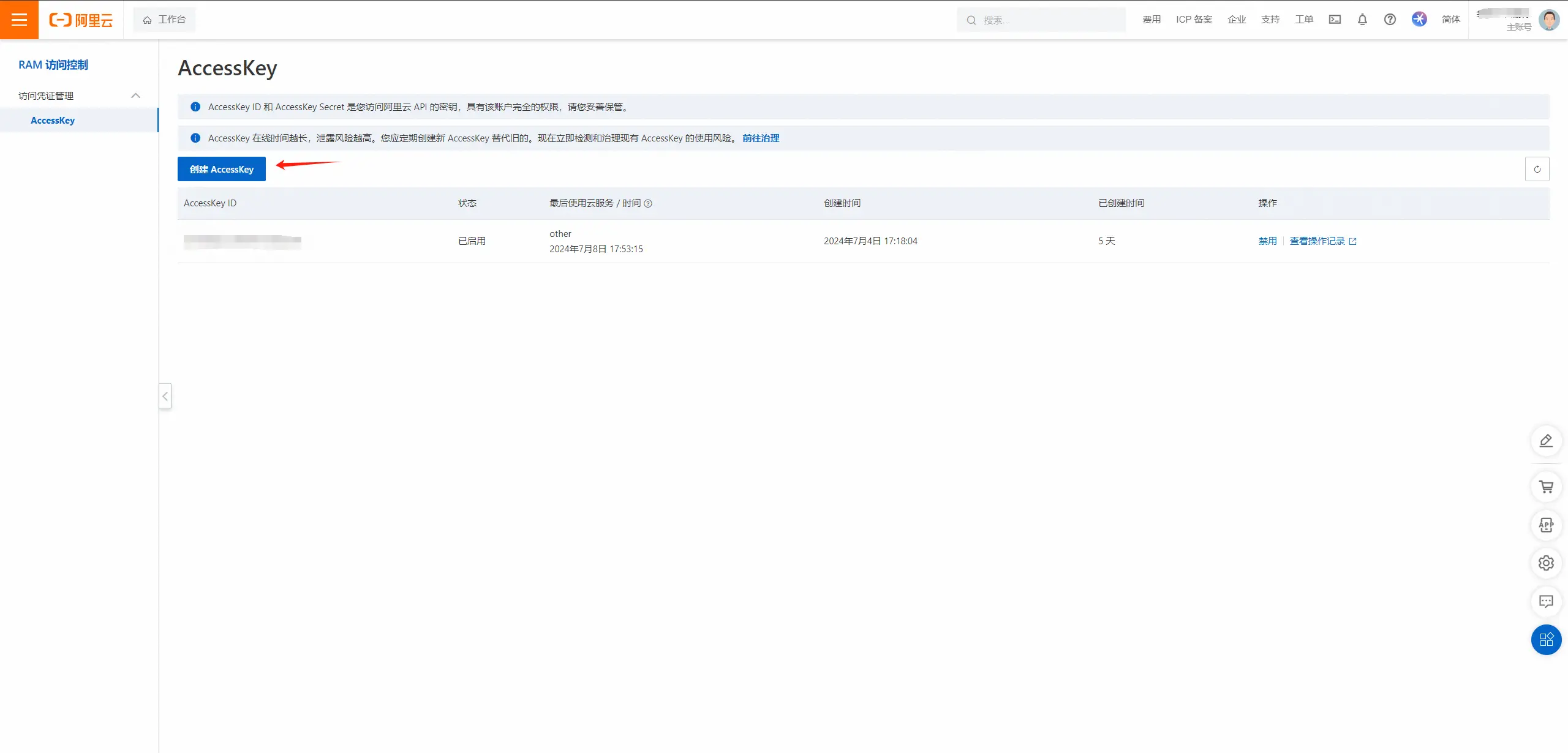The width and height of the screenshot is (1568, 753).
Task: Collapse the 访问凭证管理 sidebar section
Action: pyautogui.click(x=135, y=96)
